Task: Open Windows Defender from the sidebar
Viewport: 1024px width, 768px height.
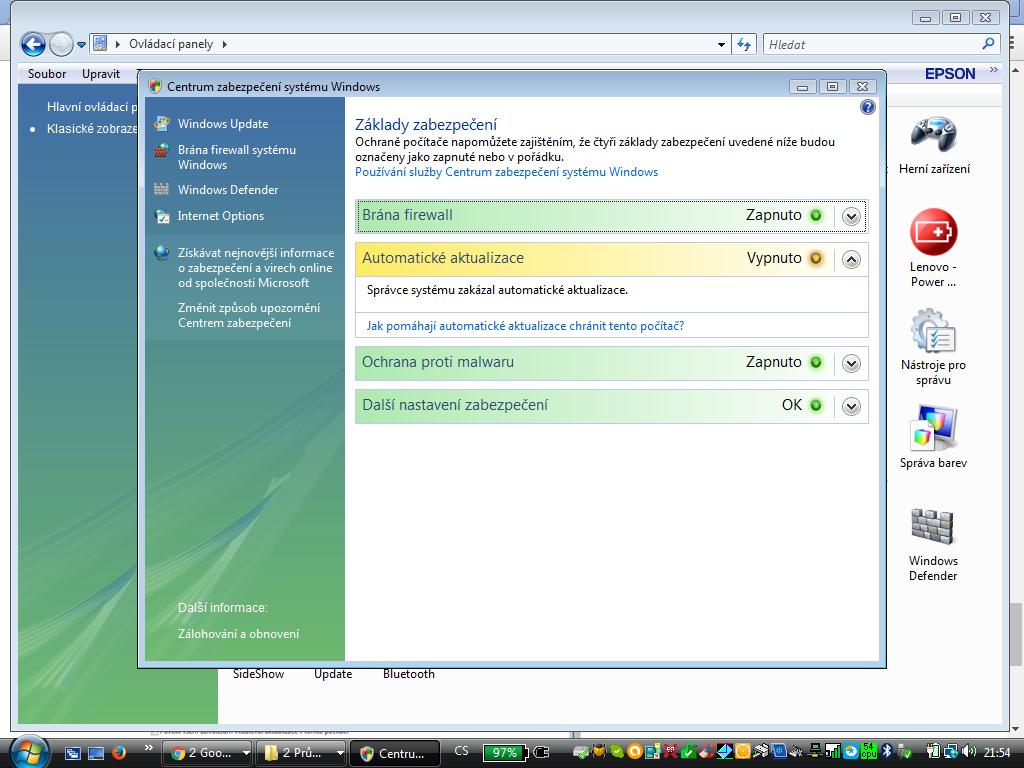Action: [x=228, y=190]
